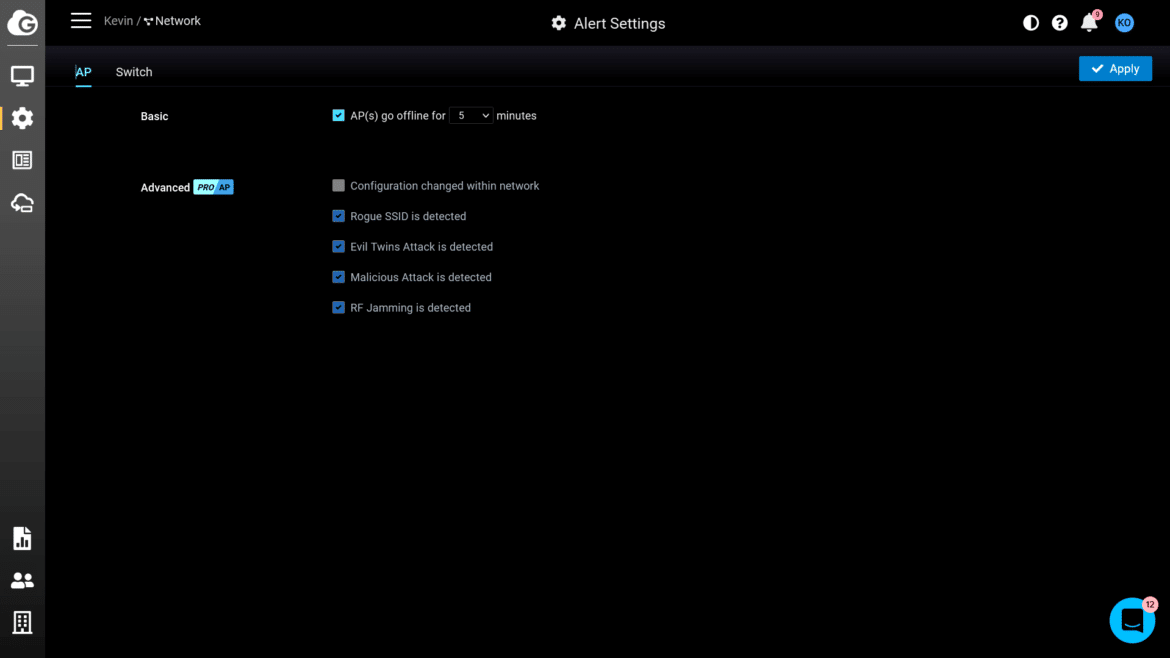The image size is (1170, 658).
Task: Uncheck Malicious Attack is detected
Action: [339, 278]
